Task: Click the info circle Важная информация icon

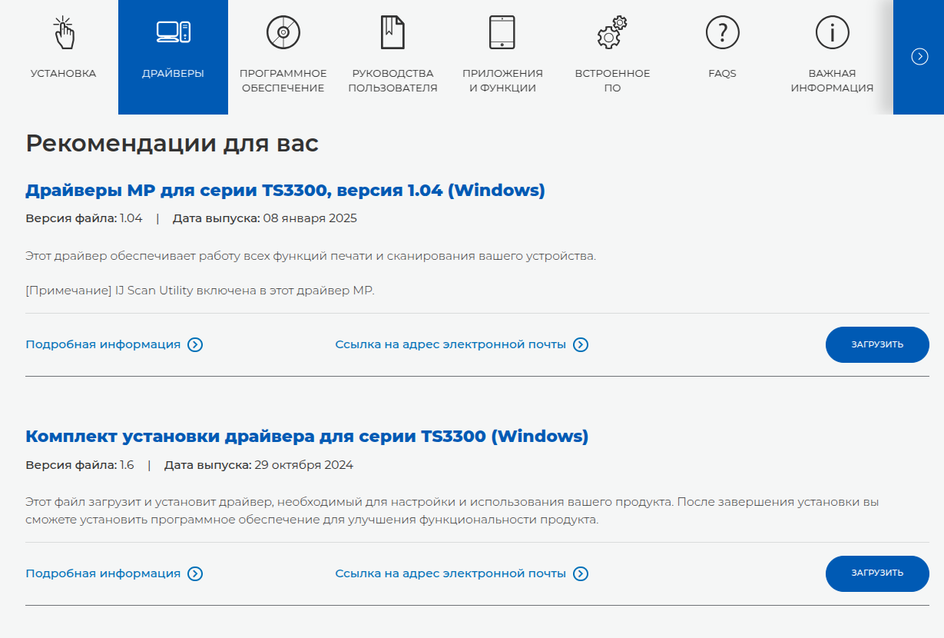Action: (832, 33)
